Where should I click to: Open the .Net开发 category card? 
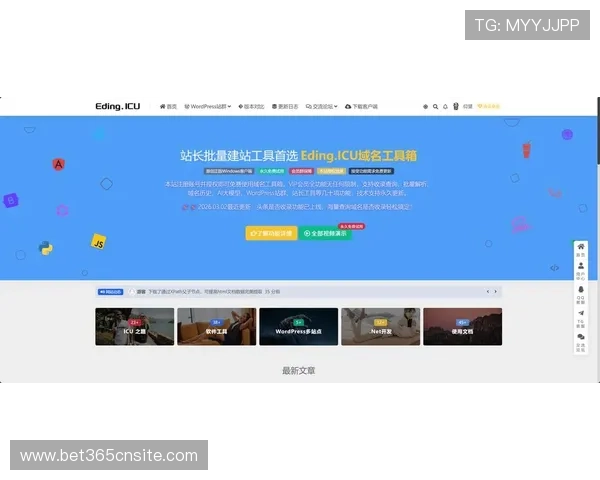(381, 327)
